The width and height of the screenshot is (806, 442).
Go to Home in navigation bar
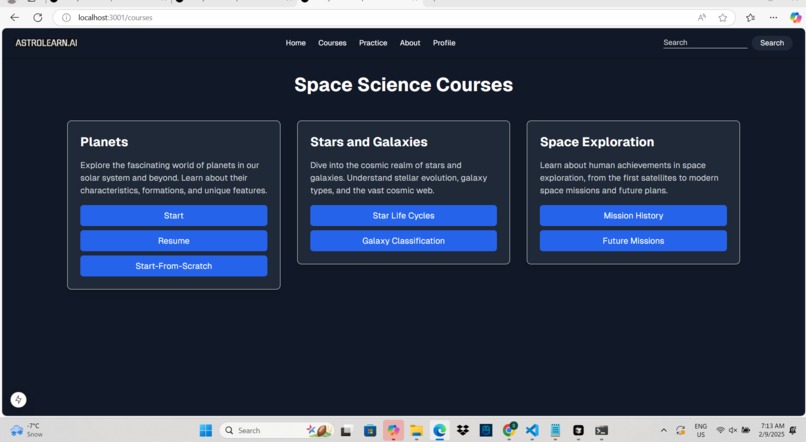coord(296,43)
